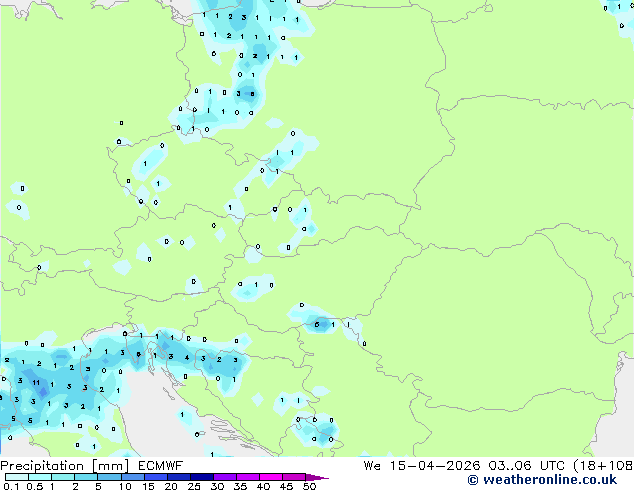634x490 pixels.
Task: Click the '45' legend scale label
Action: pos(286,486)
